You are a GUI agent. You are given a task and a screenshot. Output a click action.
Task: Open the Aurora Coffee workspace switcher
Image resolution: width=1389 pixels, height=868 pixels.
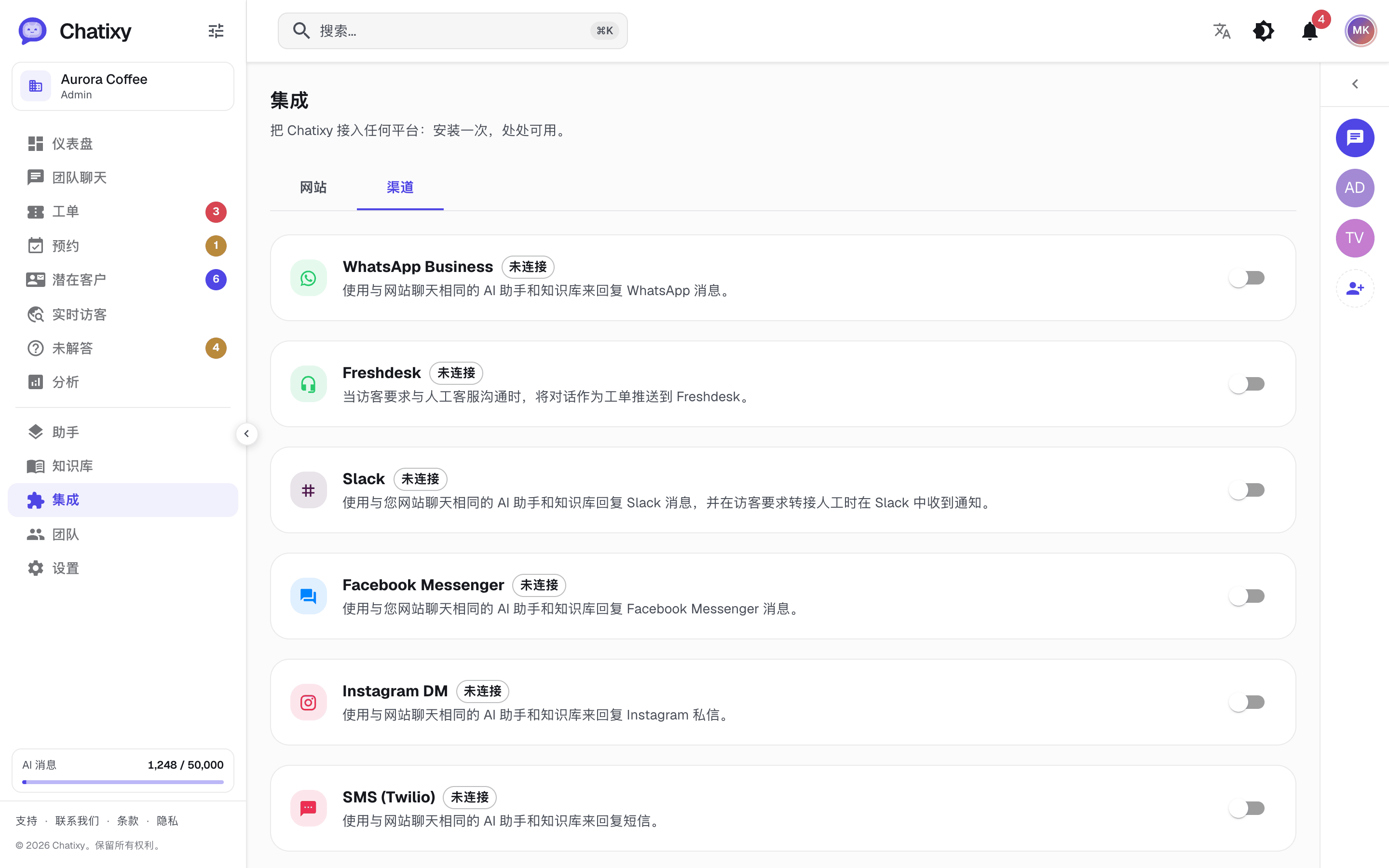click(123, 86)
